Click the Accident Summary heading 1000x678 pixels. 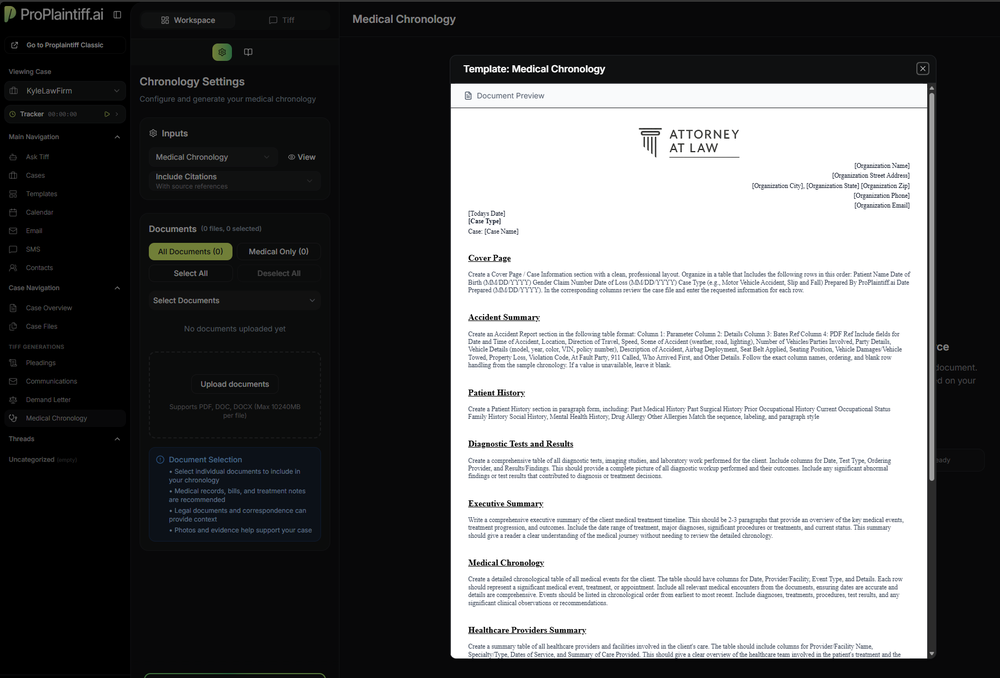(504, 318)
